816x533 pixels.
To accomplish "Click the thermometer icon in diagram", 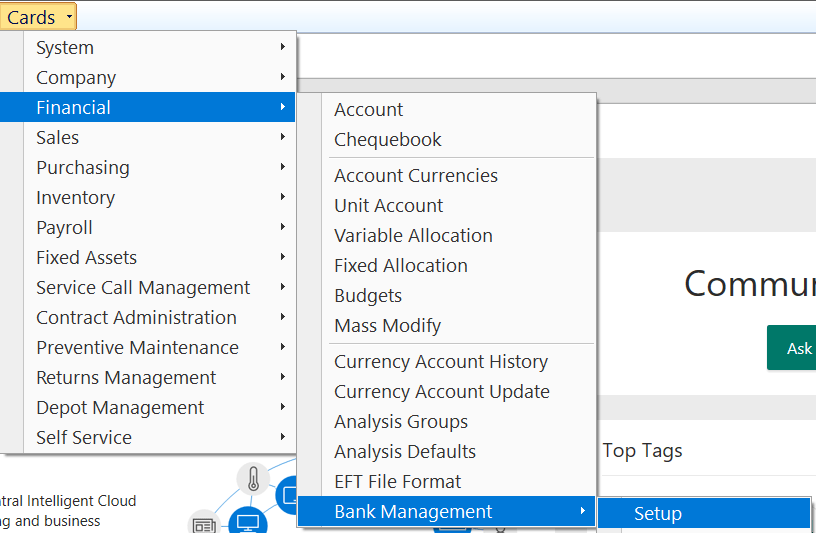I will click(252, 480).
